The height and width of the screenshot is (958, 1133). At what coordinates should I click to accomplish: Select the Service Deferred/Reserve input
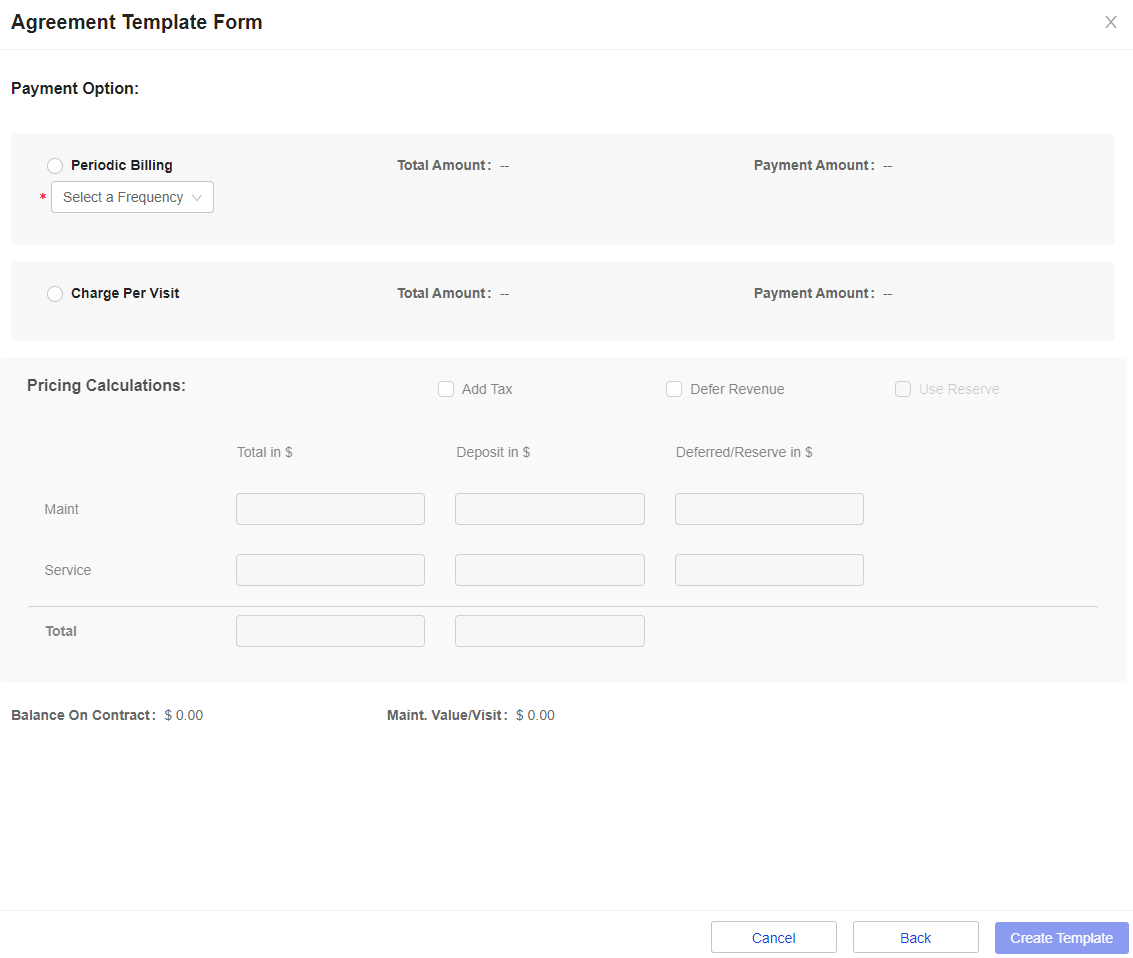pos(768,569)
